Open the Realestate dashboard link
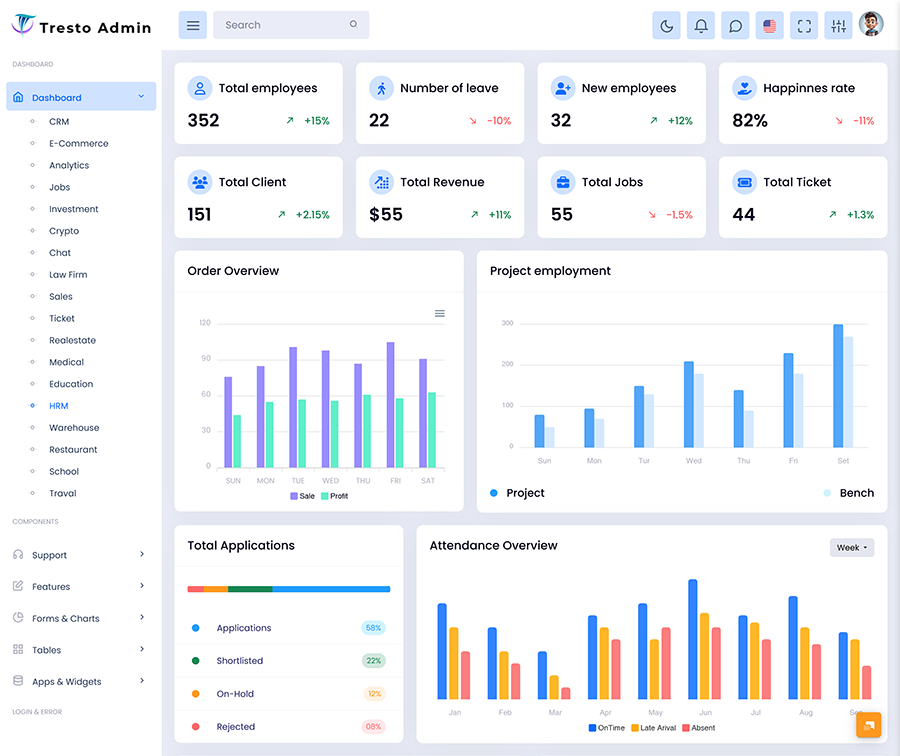Viewport: 900px width, 756px height. click(72, 340)
